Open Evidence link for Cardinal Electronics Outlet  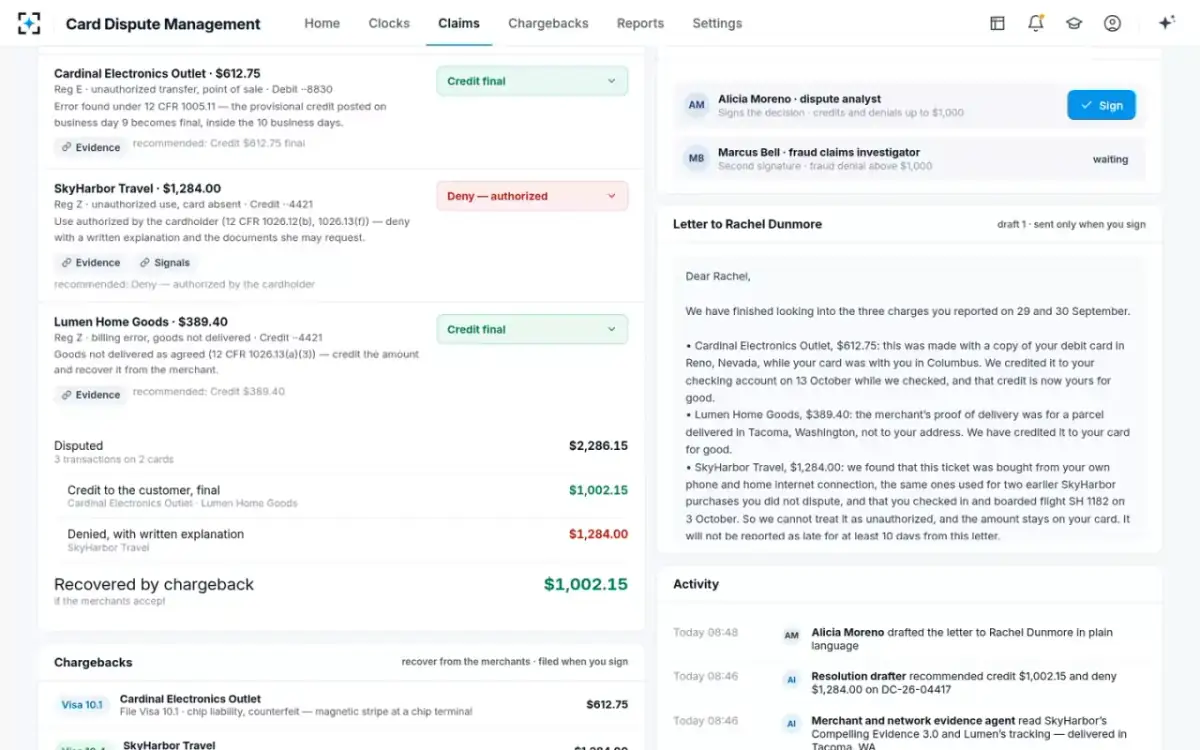(90, 147)
